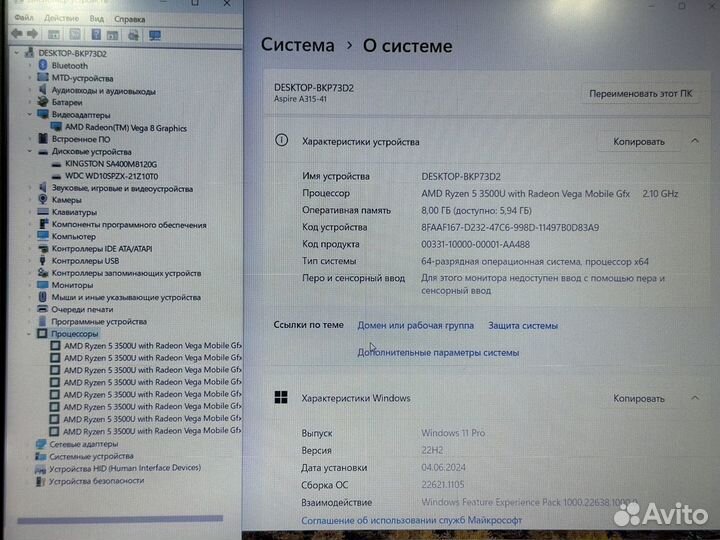Click Копировать next to Характеристики Windows

639,398
